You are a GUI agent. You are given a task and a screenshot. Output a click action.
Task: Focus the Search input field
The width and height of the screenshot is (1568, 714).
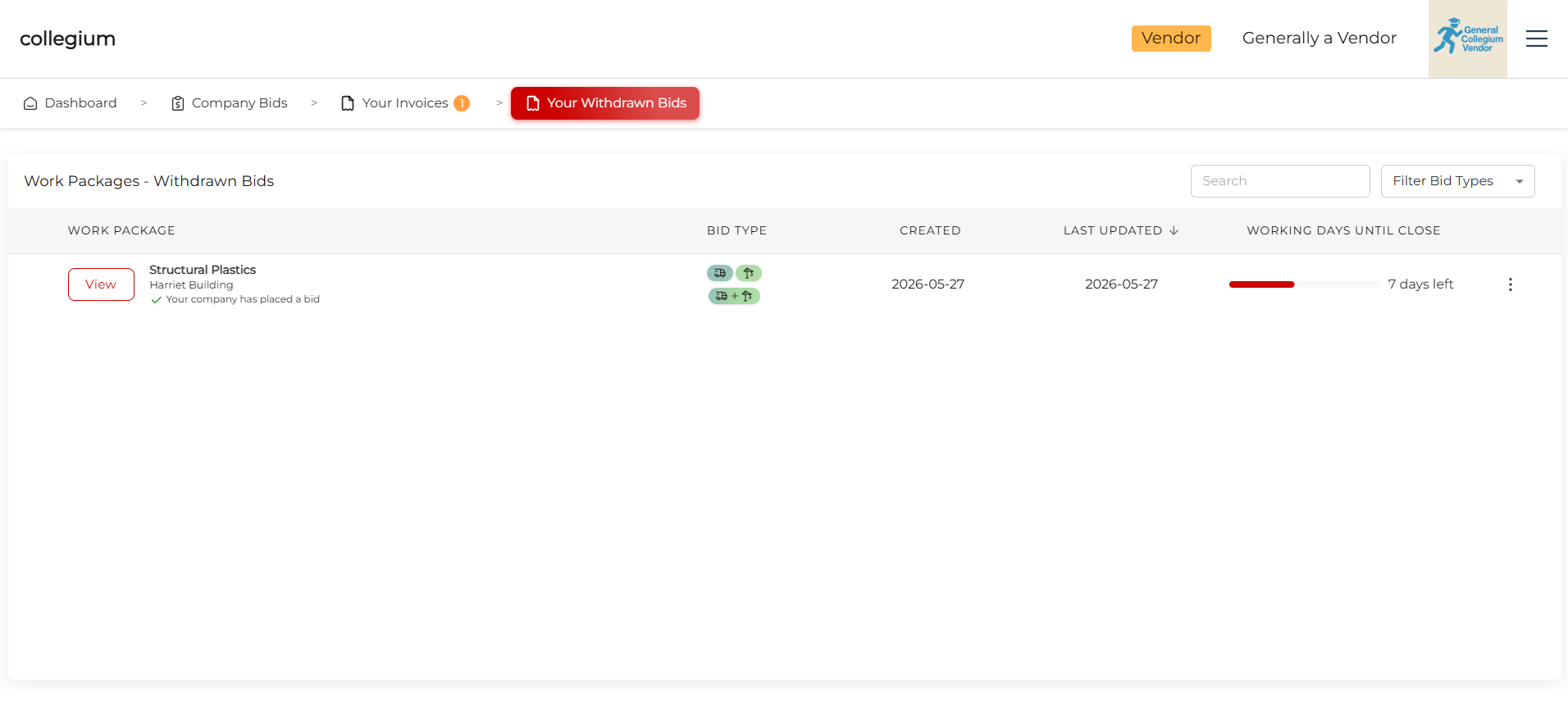(x=1280, y=181)
